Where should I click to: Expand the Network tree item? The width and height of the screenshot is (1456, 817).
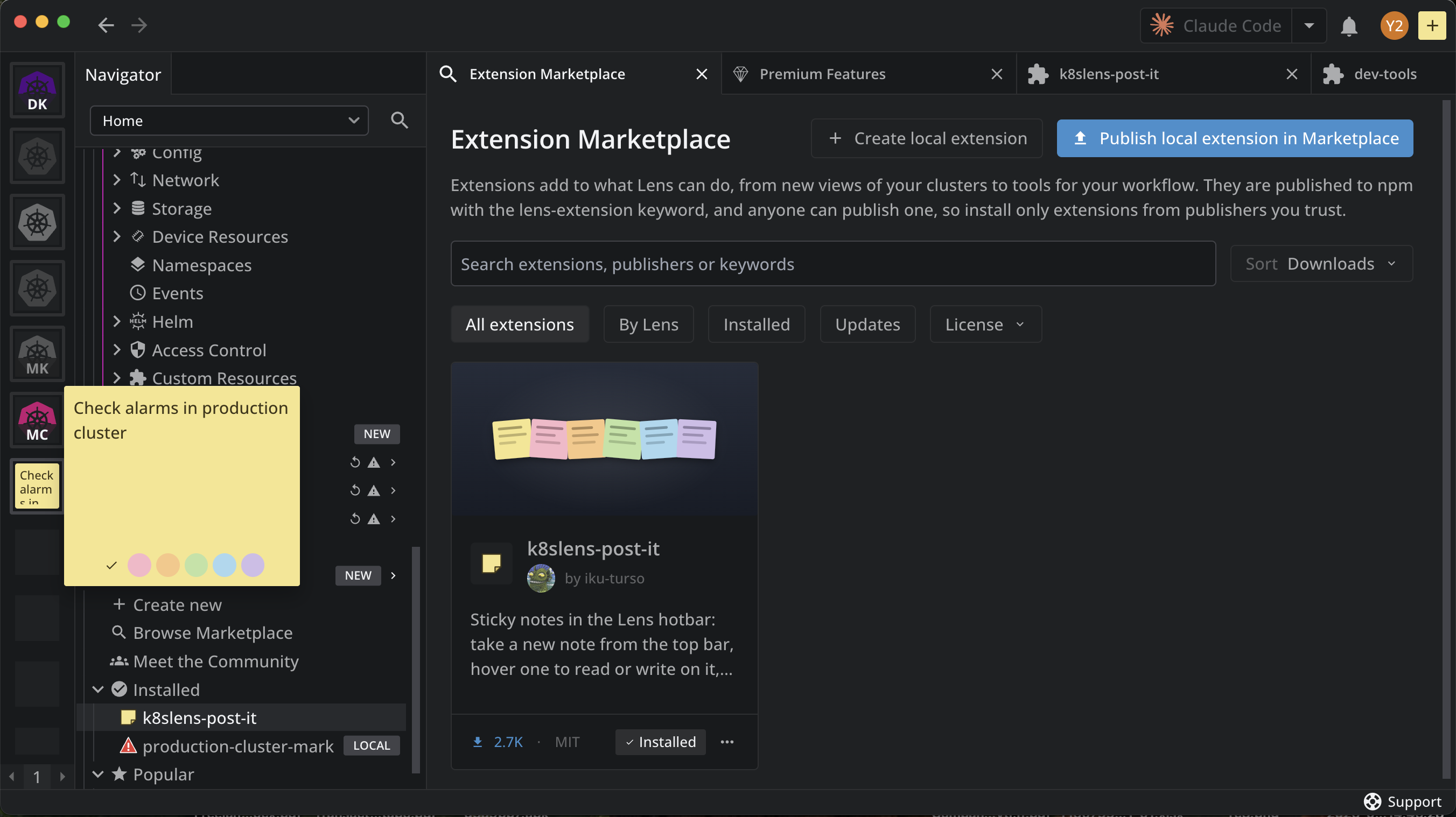coord(116,180)
